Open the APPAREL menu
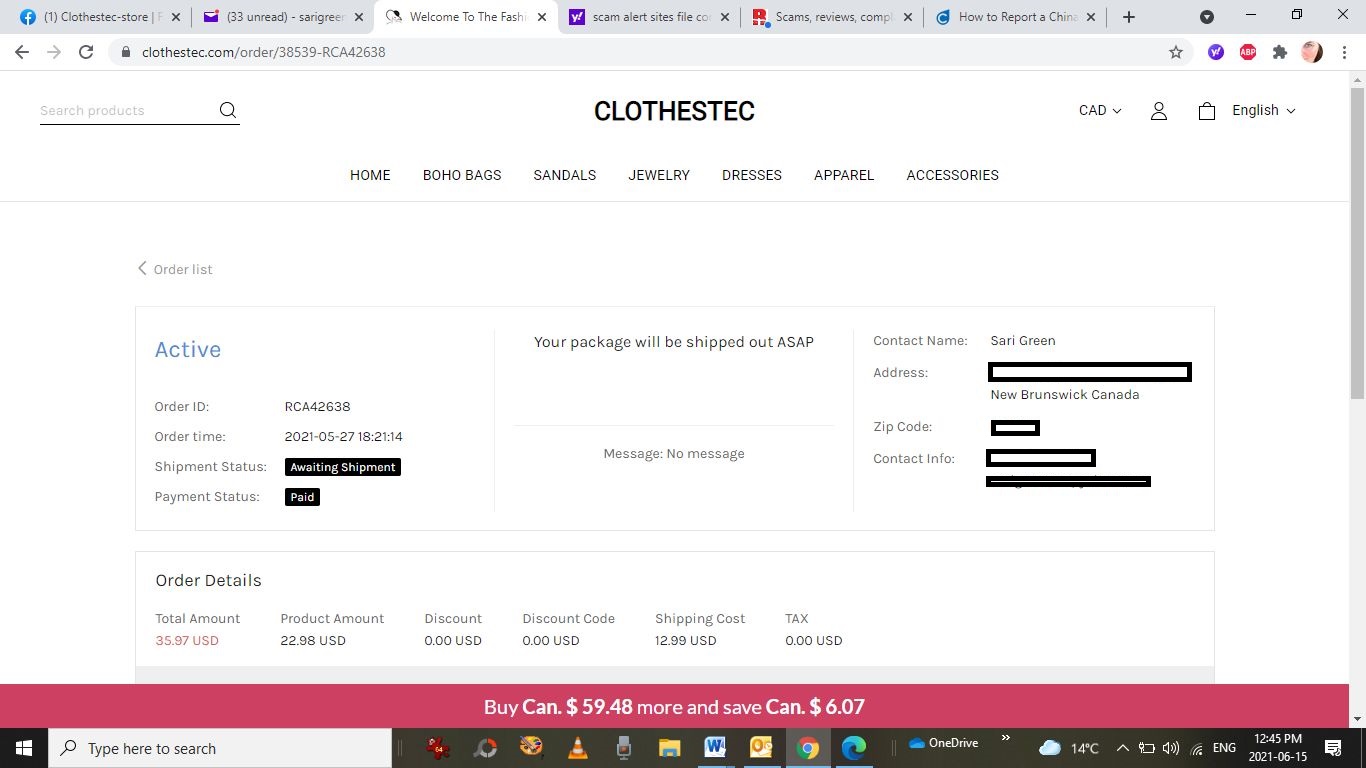This screenshot has width=1366, height=768. pyautogui.click(x=844, y=175)
